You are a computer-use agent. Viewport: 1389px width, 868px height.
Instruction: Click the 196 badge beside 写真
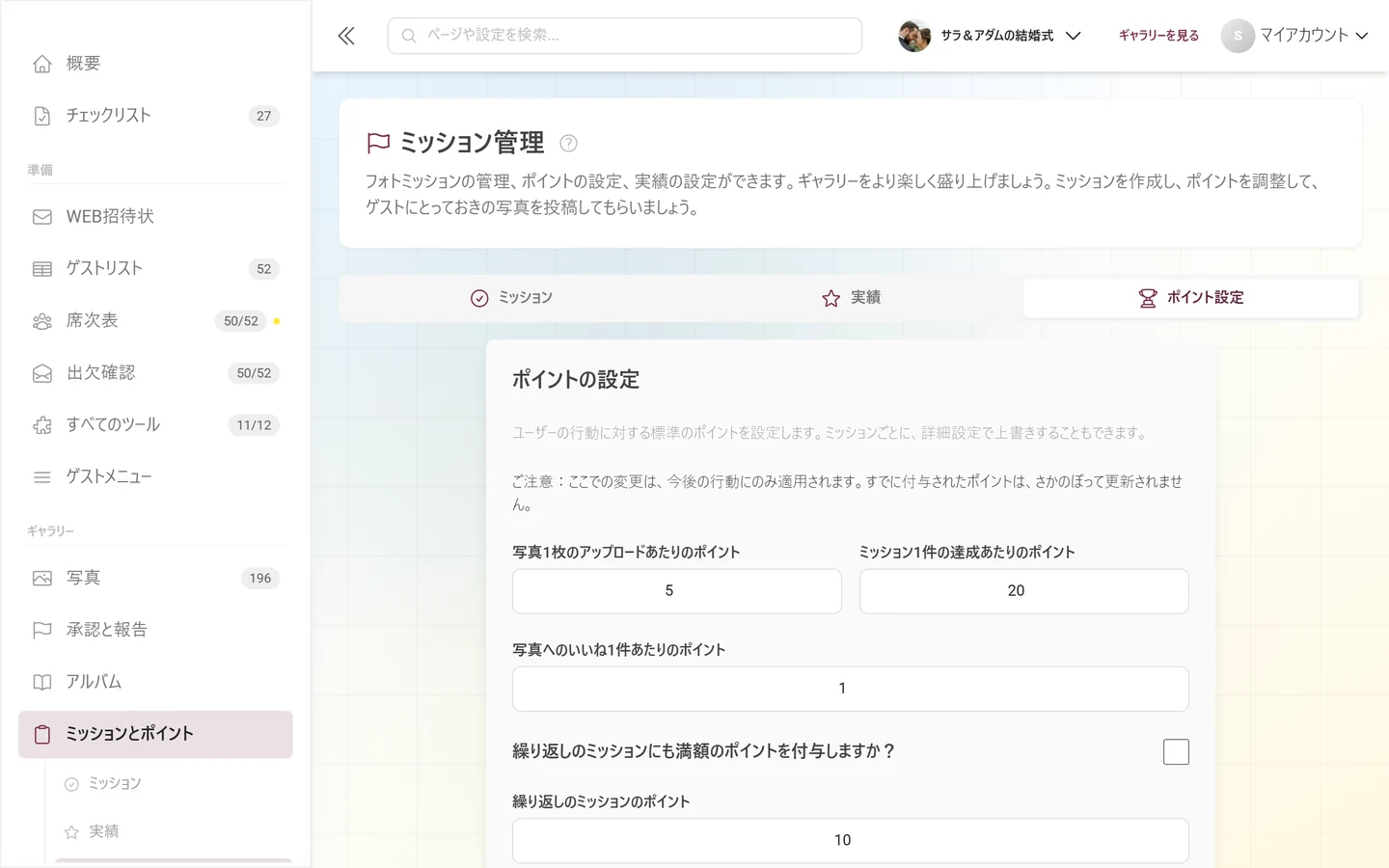coord(260,579)
